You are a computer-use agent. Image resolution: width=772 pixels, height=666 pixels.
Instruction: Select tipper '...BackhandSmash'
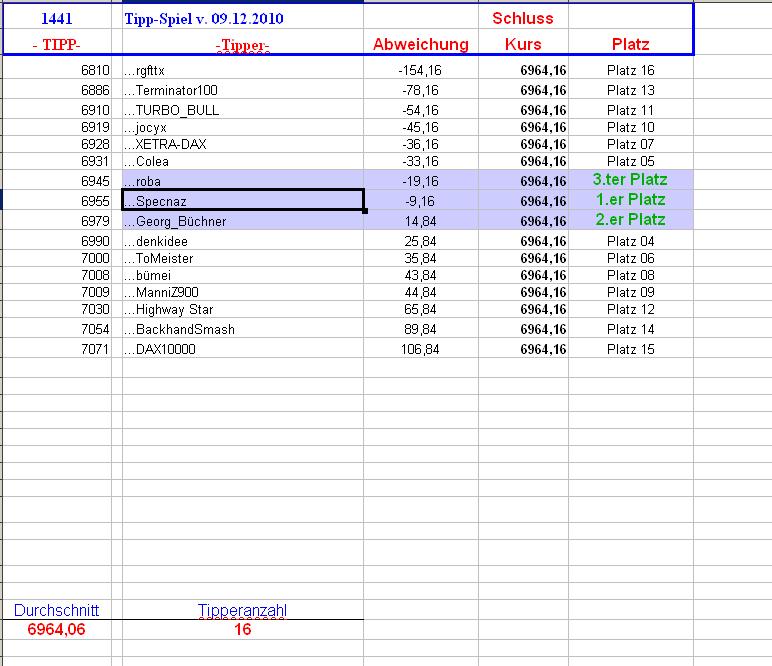[180, 329]
